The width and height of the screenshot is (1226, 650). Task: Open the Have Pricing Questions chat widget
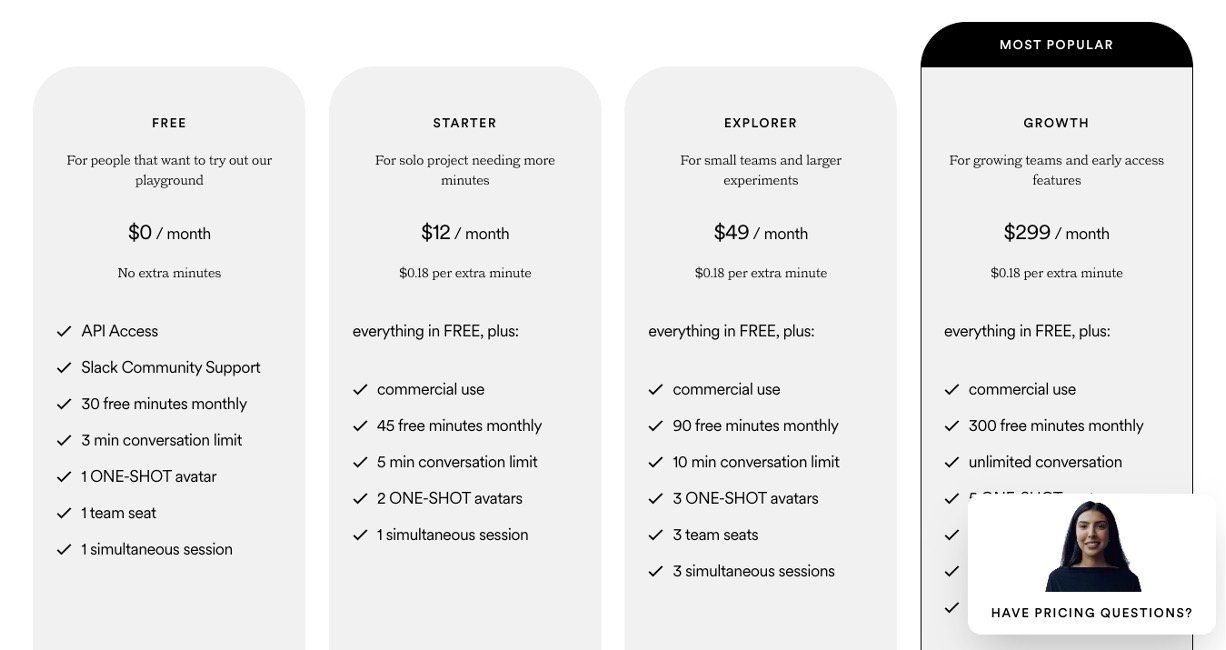pos(1091,613)
